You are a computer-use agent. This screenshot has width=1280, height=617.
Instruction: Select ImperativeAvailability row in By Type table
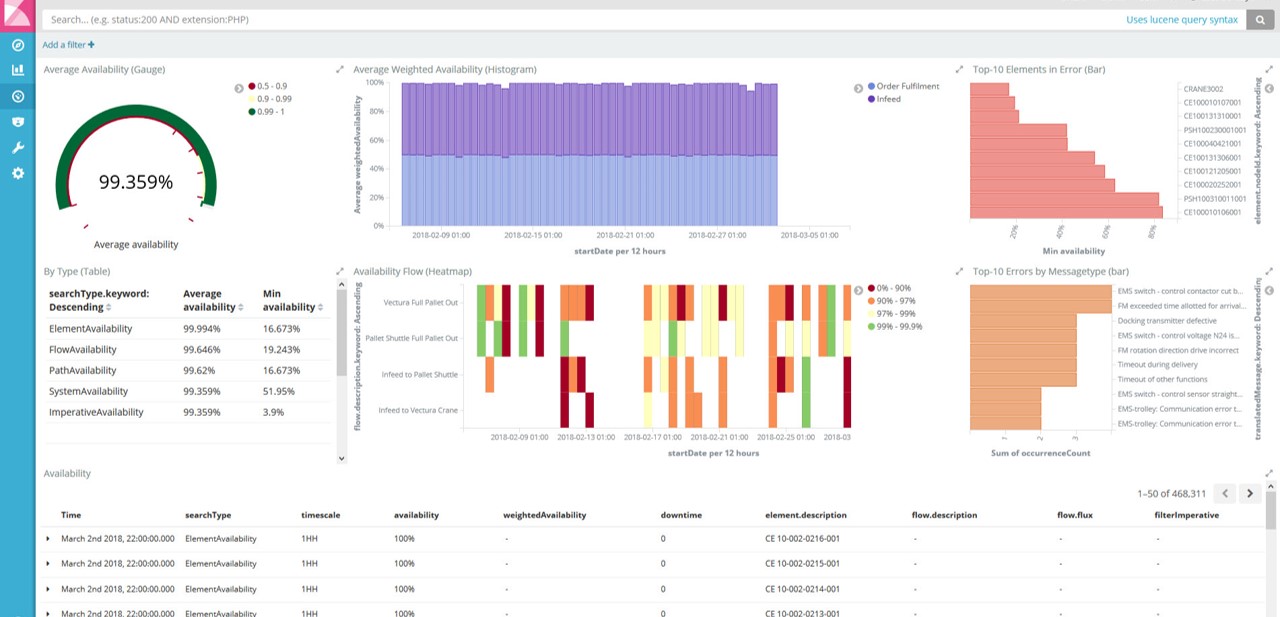click(x=189, y=412)
